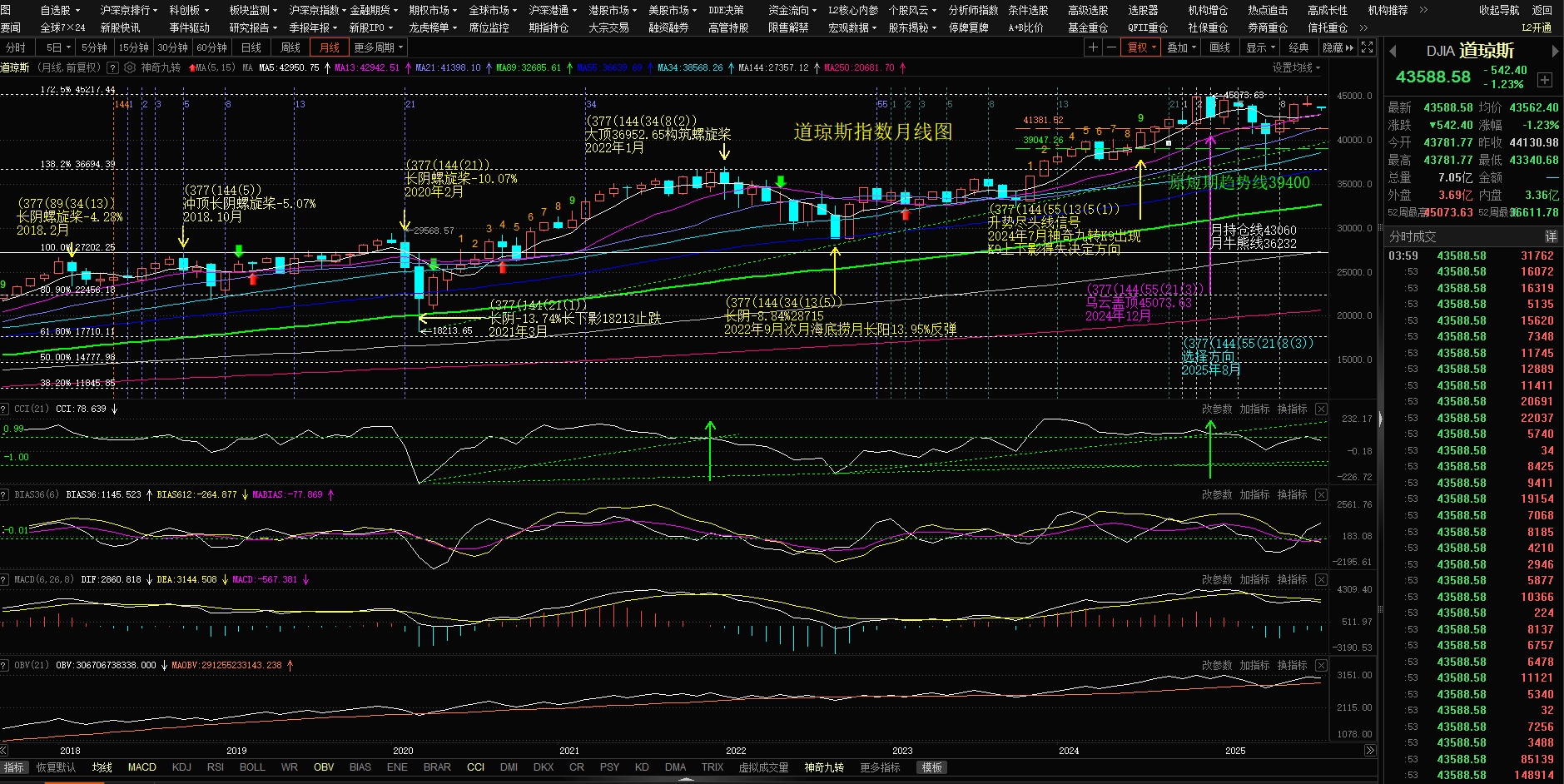Image resolution: width=1564 pixels, height=784 pixels.
Task: Click the help icon beside CCI(21)
Action: (5, 409)
